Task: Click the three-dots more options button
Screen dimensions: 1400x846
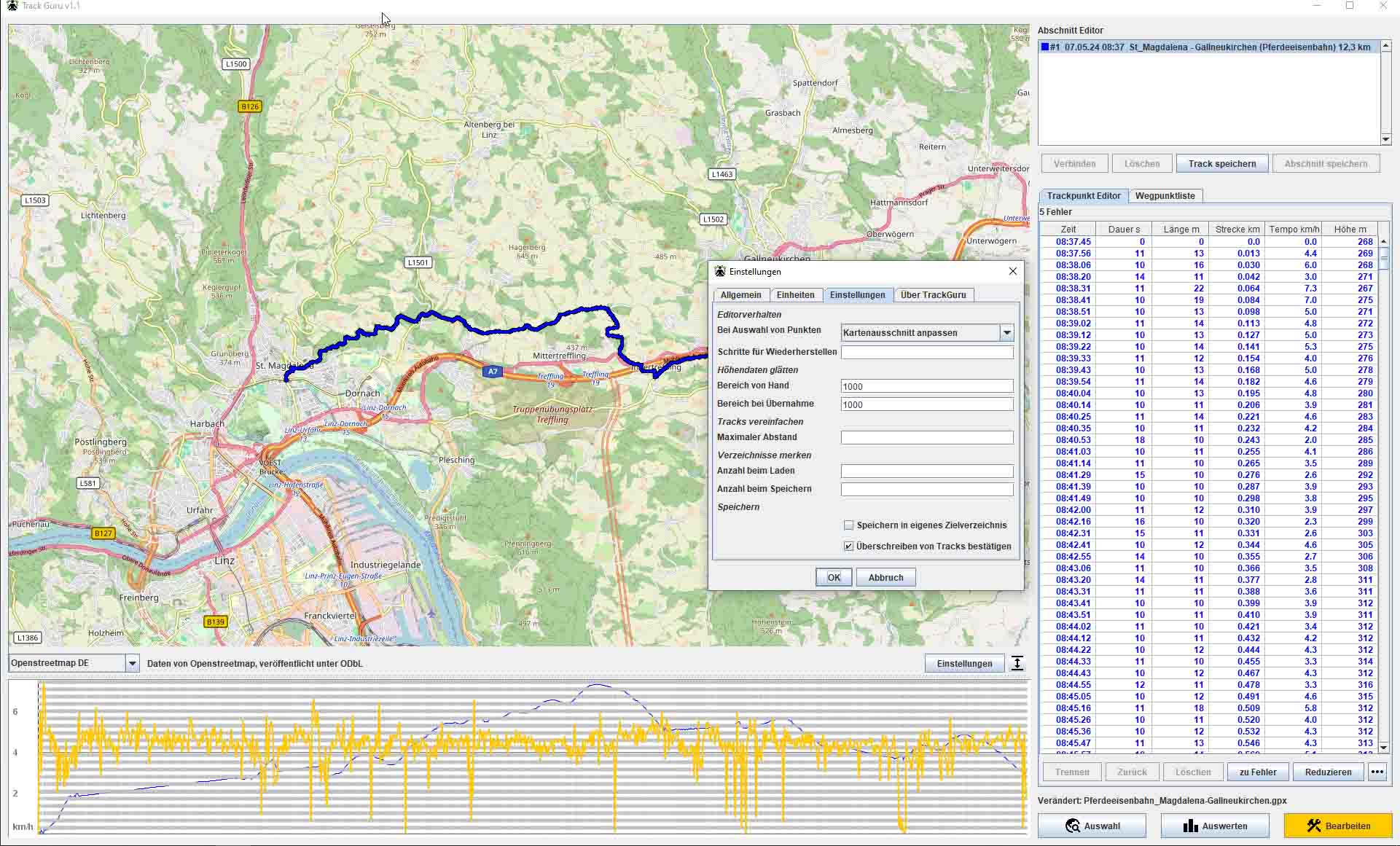Action: (x=1377, y=772)
